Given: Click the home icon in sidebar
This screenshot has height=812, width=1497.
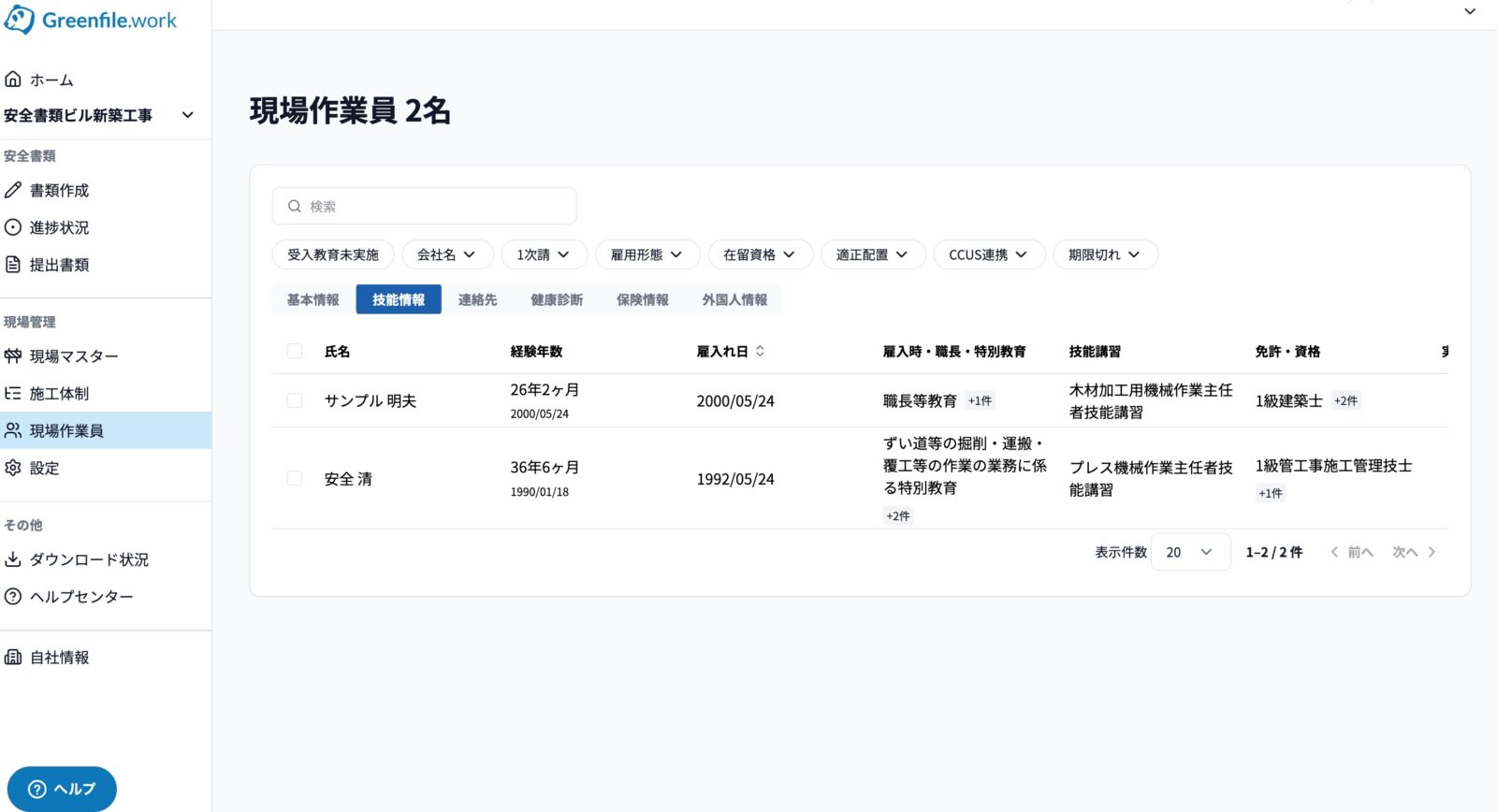Looking at the screenshot, I should coord(13,79).
